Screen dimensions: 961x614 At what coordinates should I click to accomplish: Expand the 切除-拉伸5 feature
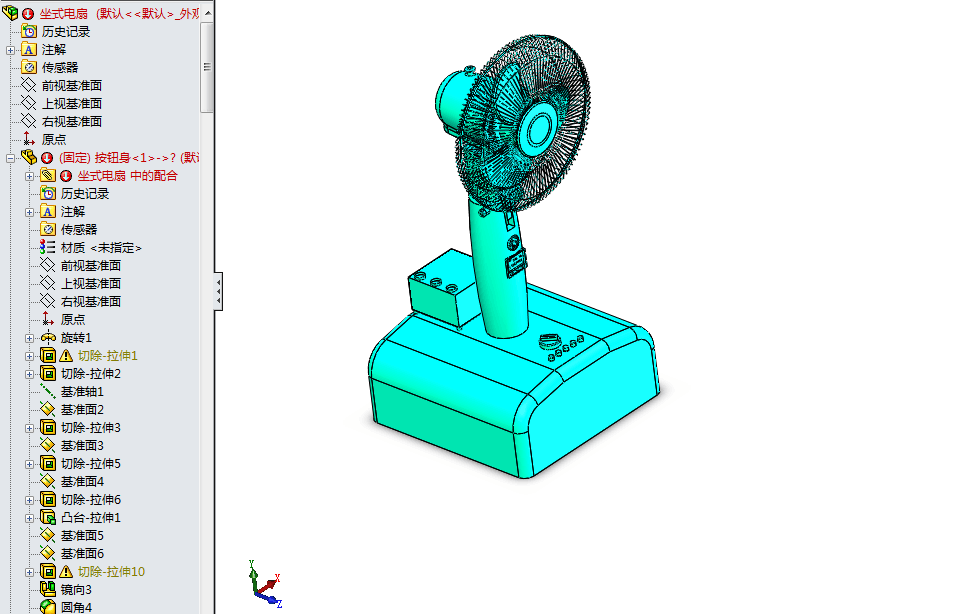29,464
